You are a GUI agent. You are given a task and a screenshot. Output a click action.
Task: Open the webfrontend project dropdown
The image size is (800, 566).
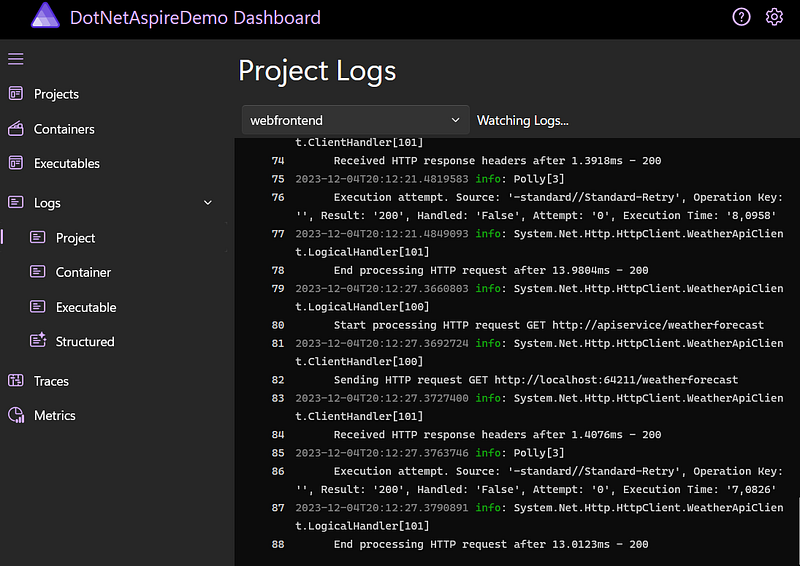pos(356,120)
